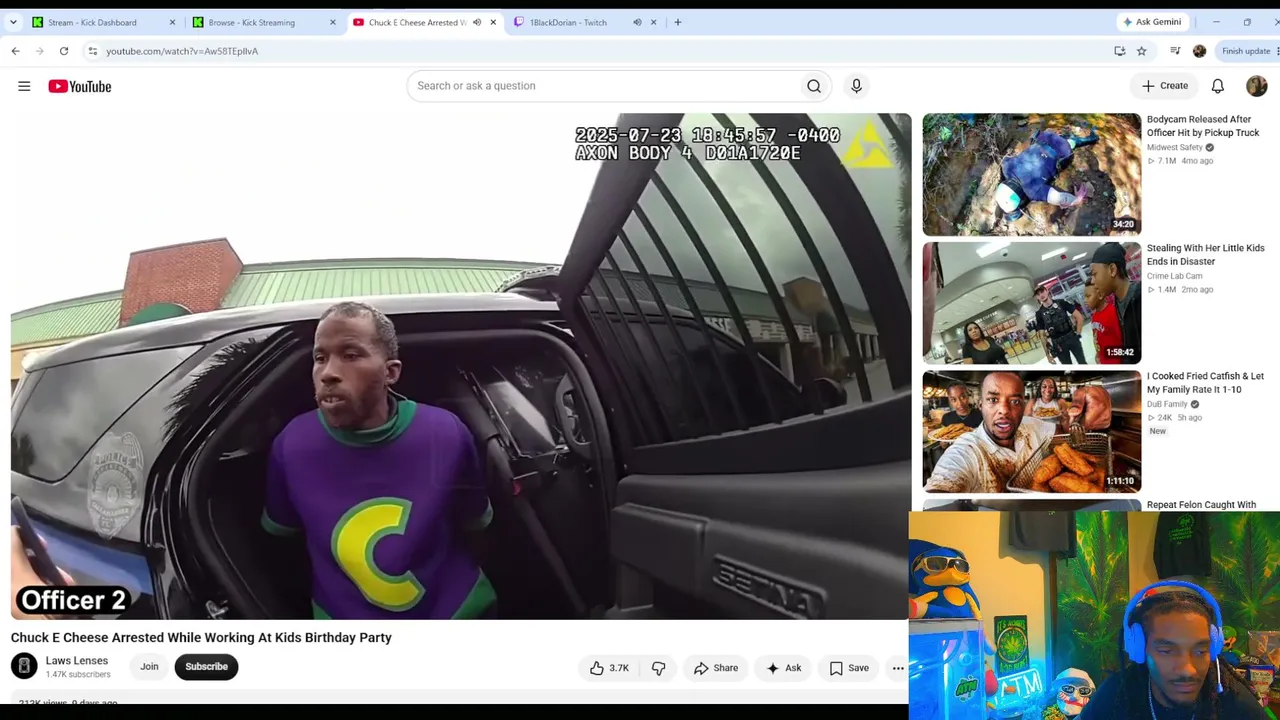Open 'Stealing With Her Little Kids' video title
The height and width of the screenshot is (720, 1280).
[1206, 255]
